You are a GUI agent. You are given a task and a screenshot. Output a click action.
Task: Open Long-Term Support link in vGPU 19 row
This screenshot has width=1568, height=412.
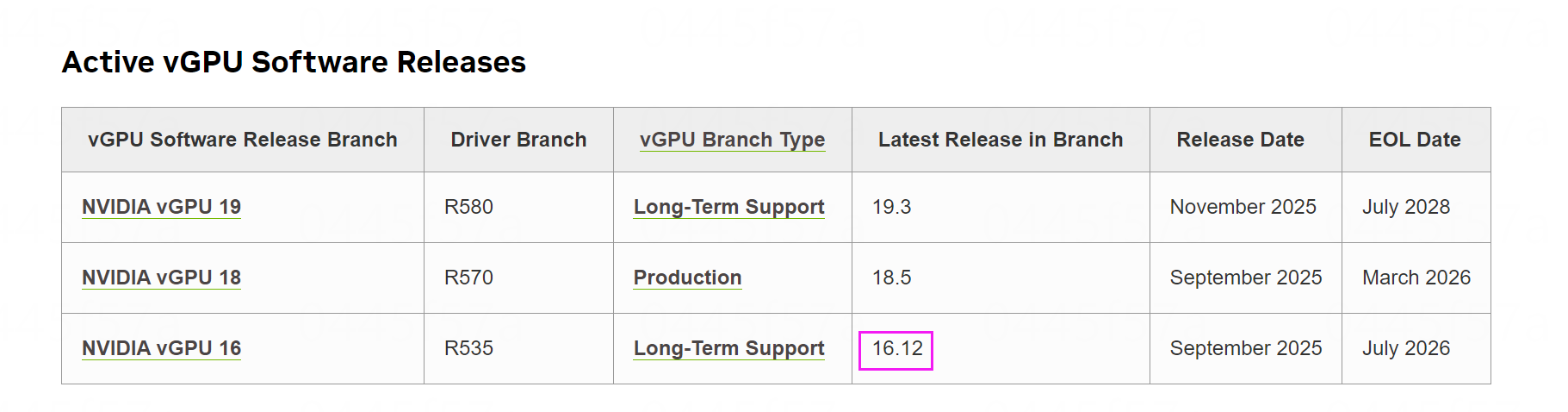[728, 207]
